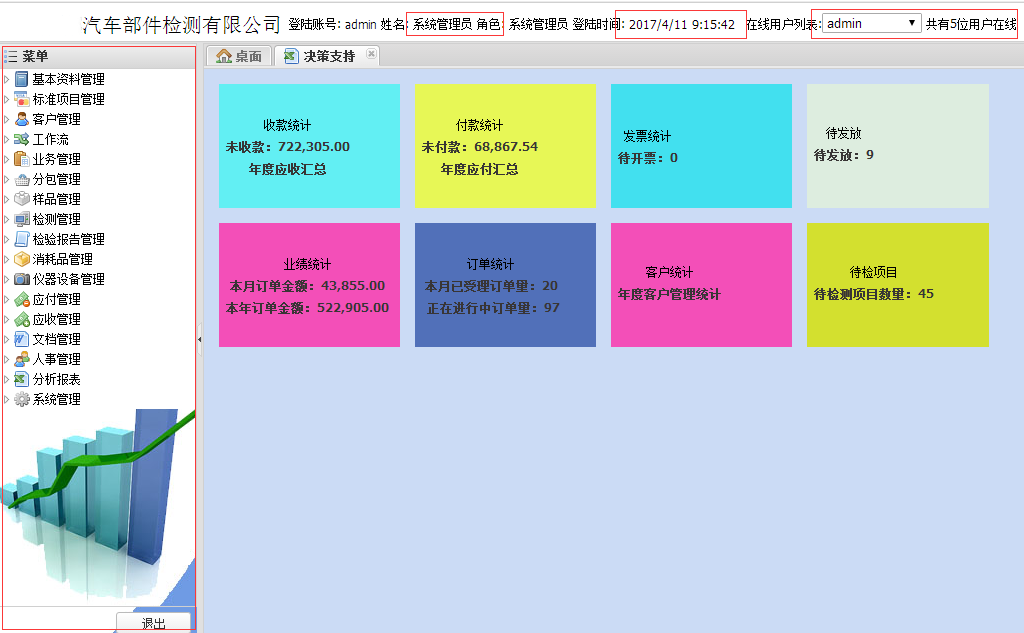Click the 样品管理 box icon
Image resolution: width=1024 pixels, height=633 pixels.
[22, 199]
